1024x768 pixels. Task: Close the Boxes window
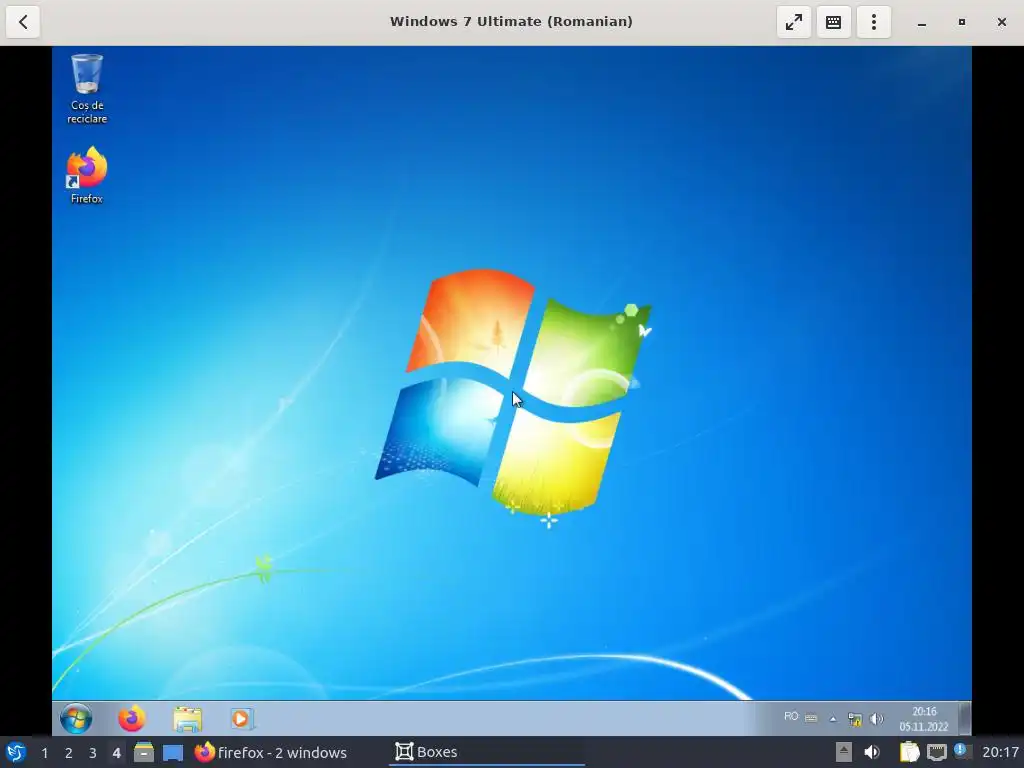tap(1001, 22)
